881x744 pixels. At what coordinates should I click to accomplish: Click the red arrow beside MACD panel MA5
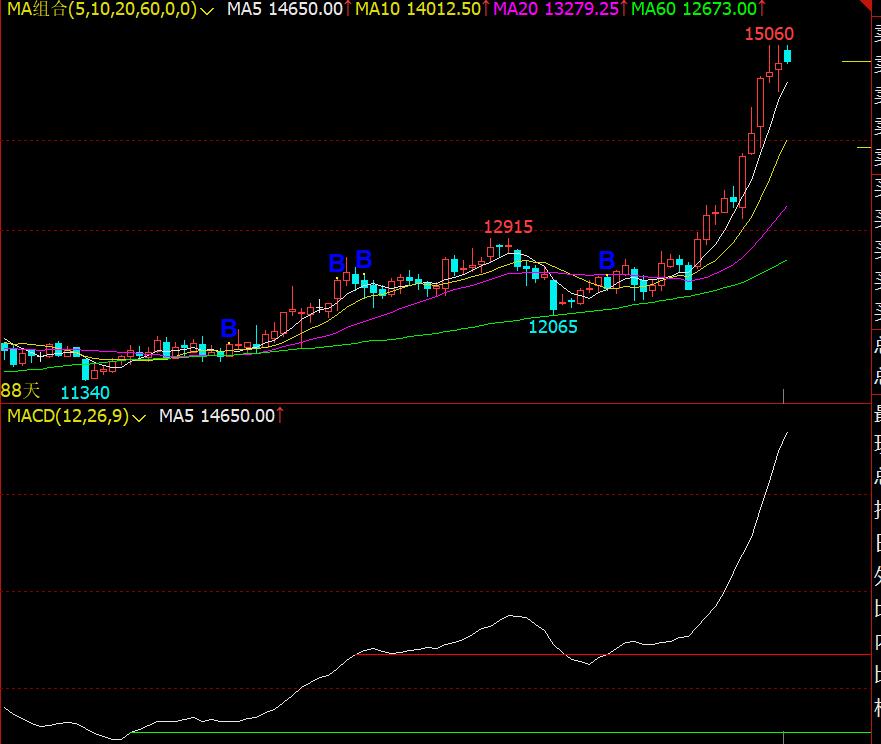280,415
